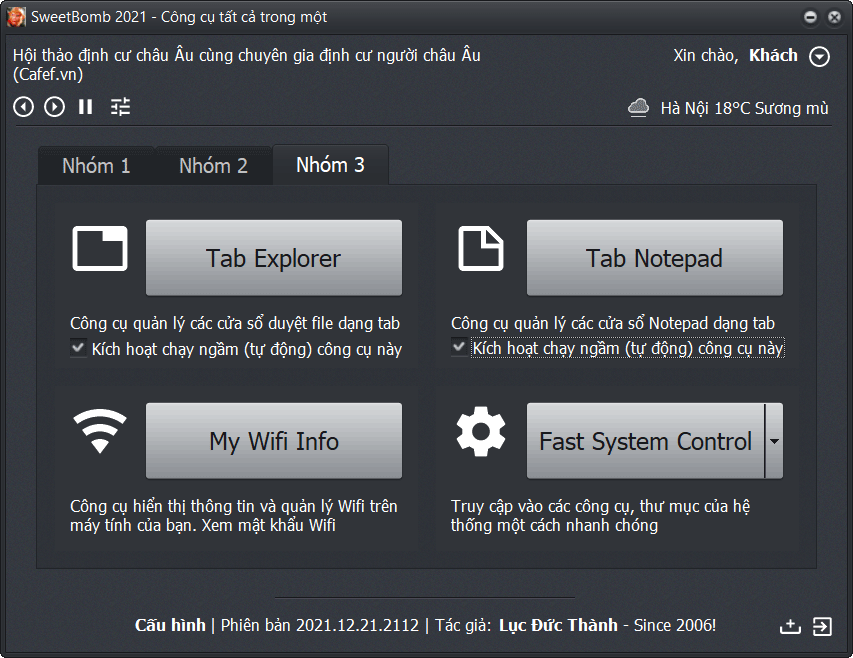
Task: Switch to the Nhóm 2 tab
Action: [213, 166]
